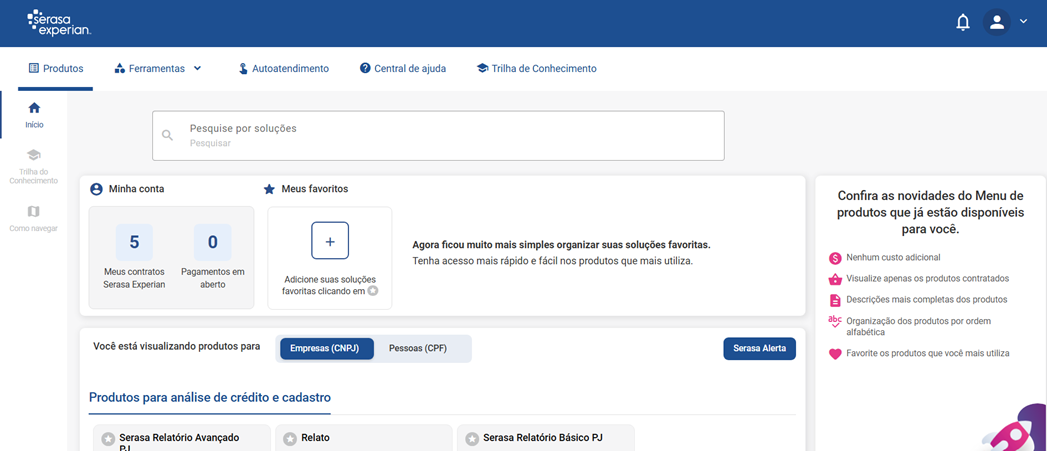The width and height of the screenshot is (1047, 451).
Task: Open the user profile avatar
Action: click(996, 23)
